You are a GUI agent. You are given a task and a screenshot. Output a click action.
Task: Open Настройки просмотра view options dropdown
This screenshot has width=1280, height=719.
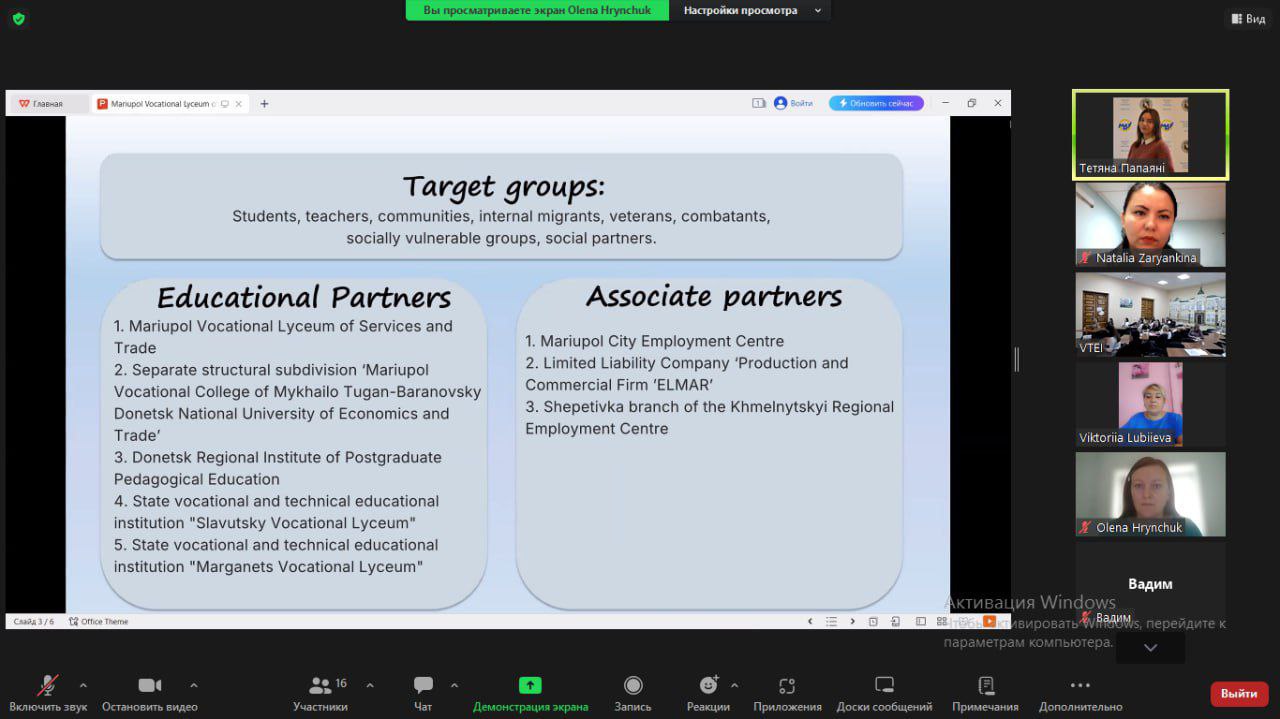pyautogui.click(x=751, y=10)
